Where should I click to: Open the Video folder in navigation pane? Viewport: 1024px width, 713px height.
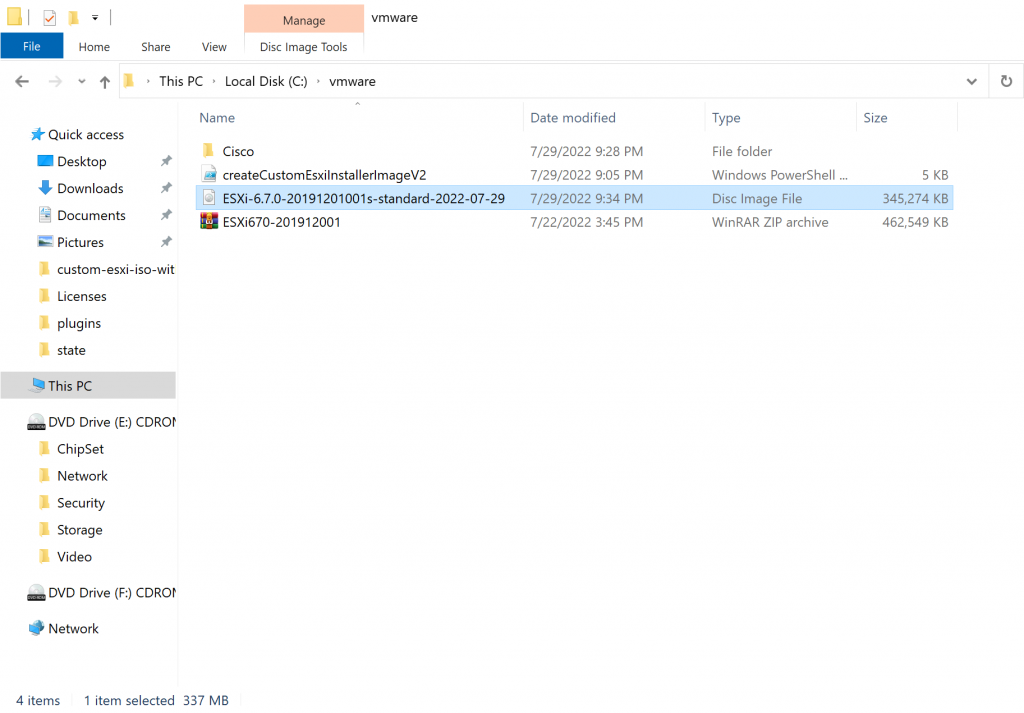click(x=74, y=557)
